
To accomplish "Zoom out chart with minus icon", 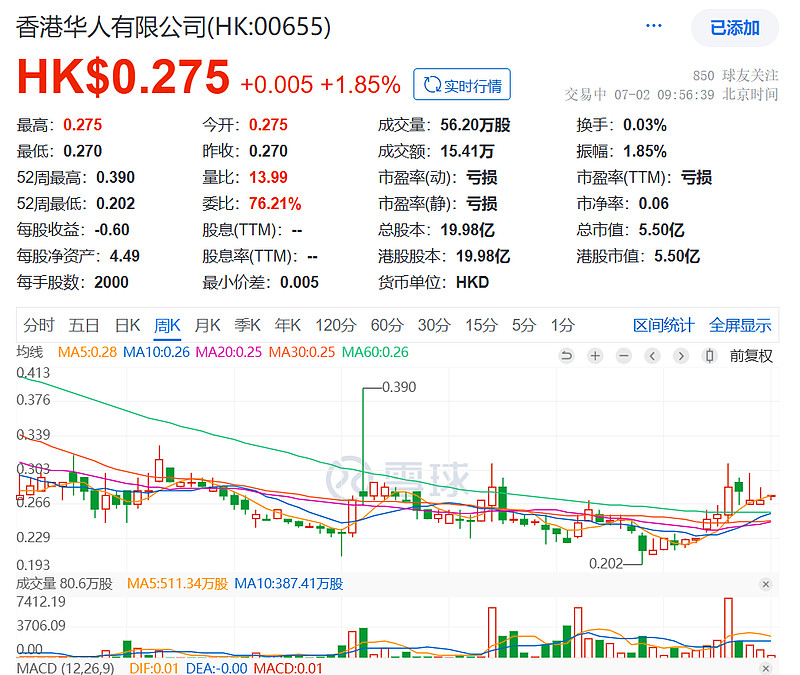I will (x=623, y=355).
